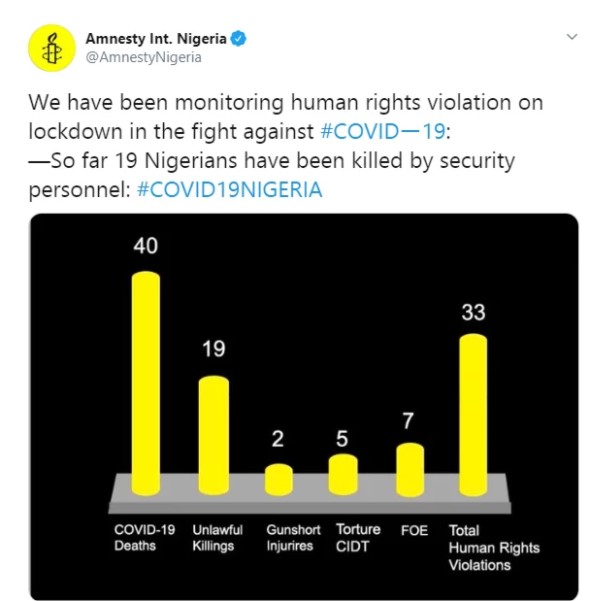Follow the #COVID19NIGERIA hashtag
The image size is (590, 601).
(229, 190)
